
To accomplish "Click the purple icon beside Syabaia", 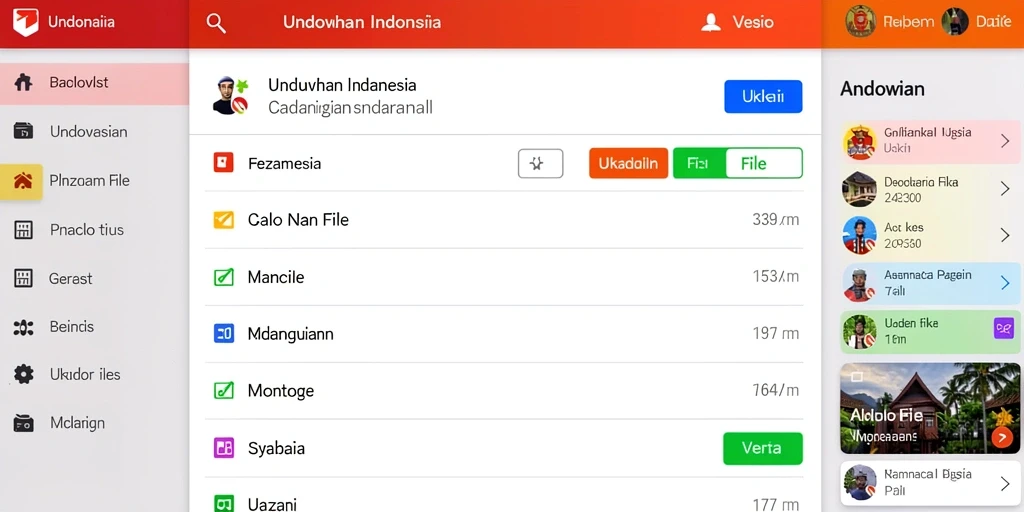I will (x=223, y=448).
